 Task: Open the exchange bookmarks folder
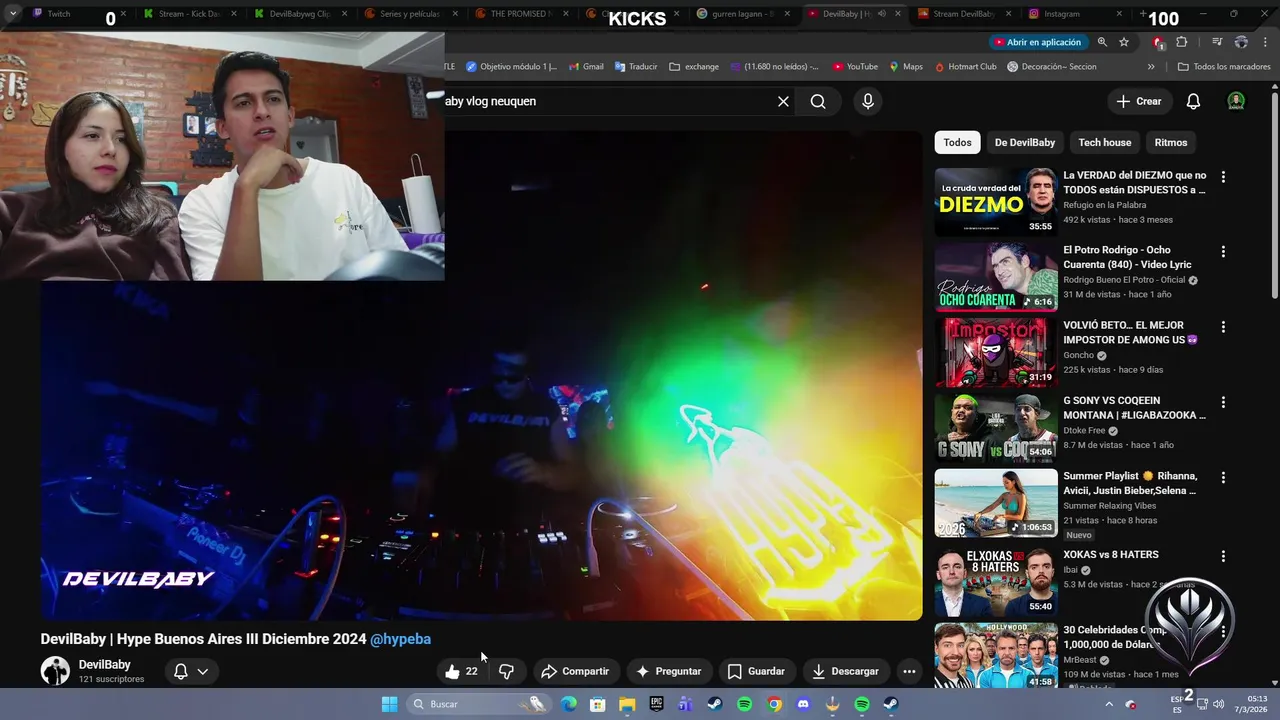[694, 67]
